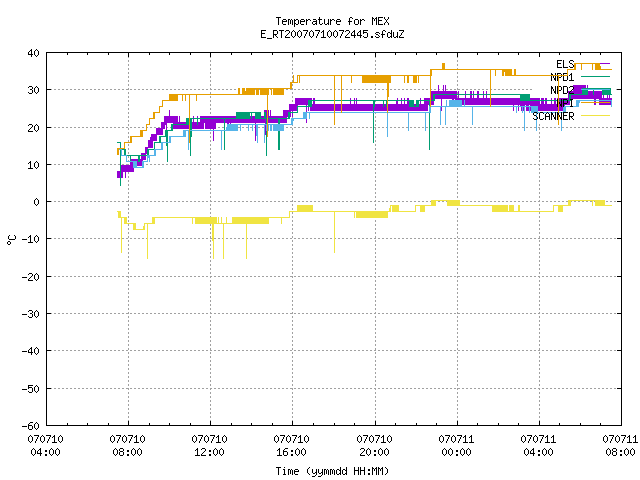Click the green NPD1 legend line sample
The image size is (640, 480).
595,77
